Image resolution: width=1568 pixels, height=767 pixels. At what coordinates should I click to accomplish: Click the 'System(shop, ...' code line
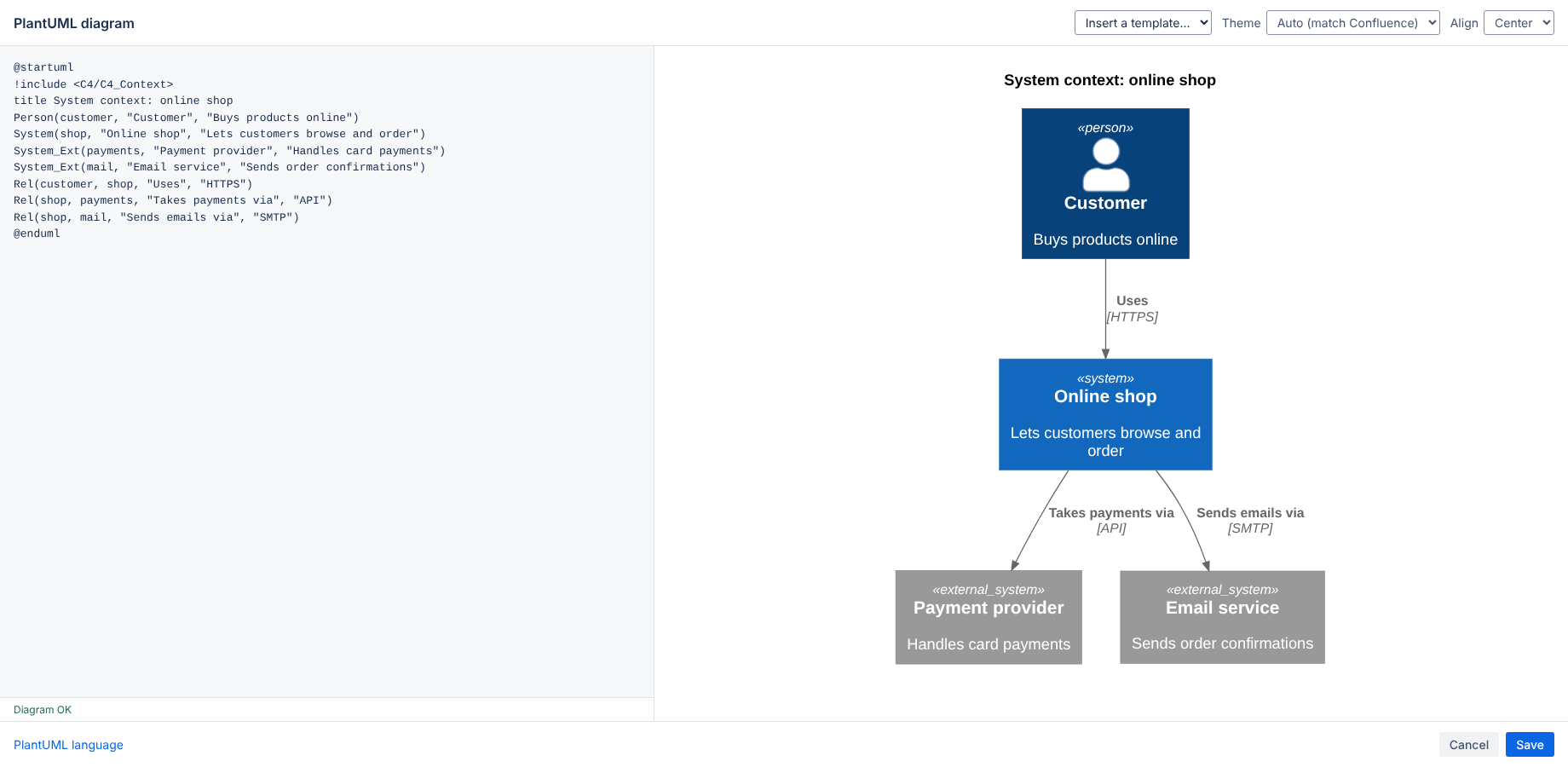coord(220,134)
